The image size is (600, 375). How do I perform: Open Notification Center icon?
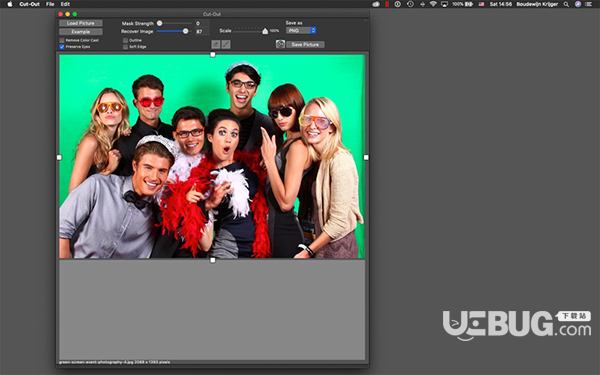tap(589, 4)
